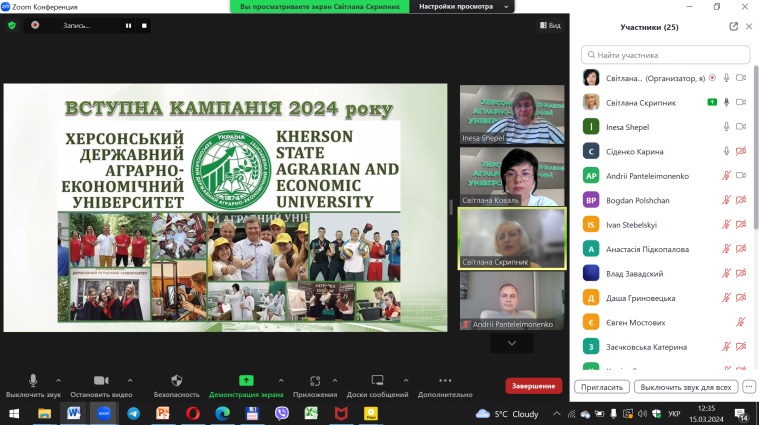Screen dimensions: 759x425
Task: Click avatar of Bogdan Polshchan
Action: [x=591, y=200]
